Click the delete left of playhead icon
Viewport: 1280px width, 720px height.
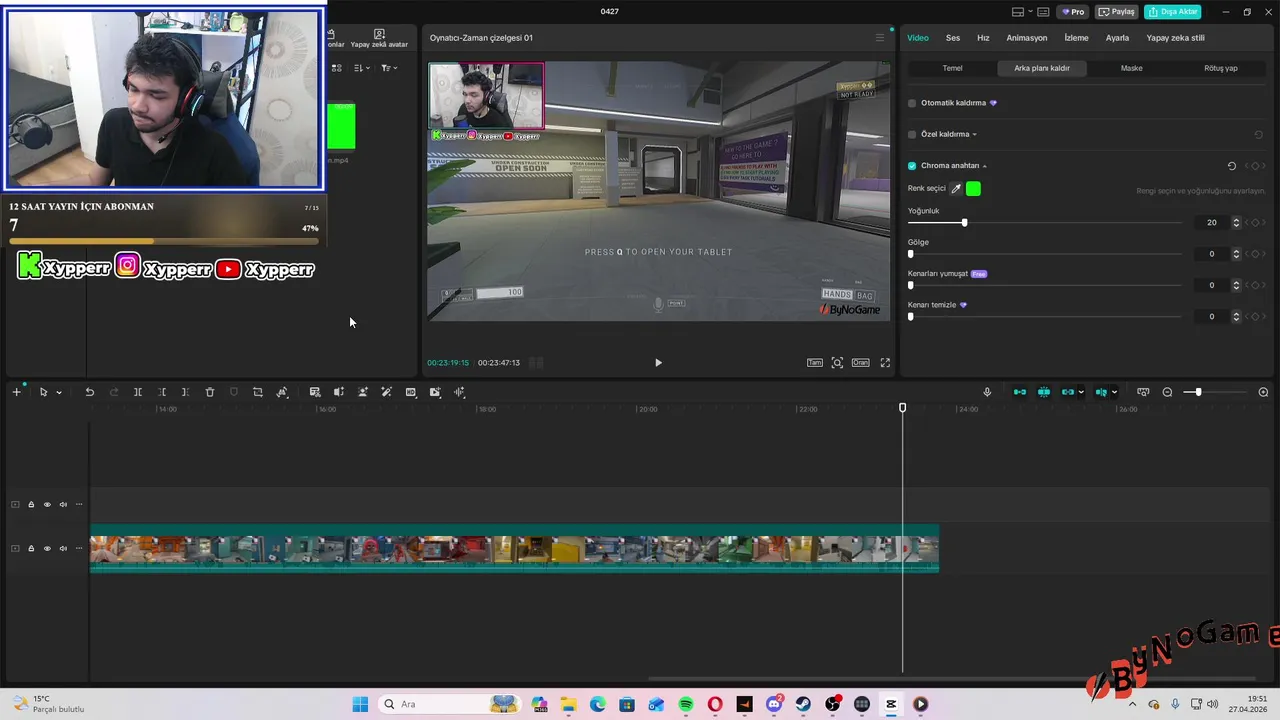[162, 392]
